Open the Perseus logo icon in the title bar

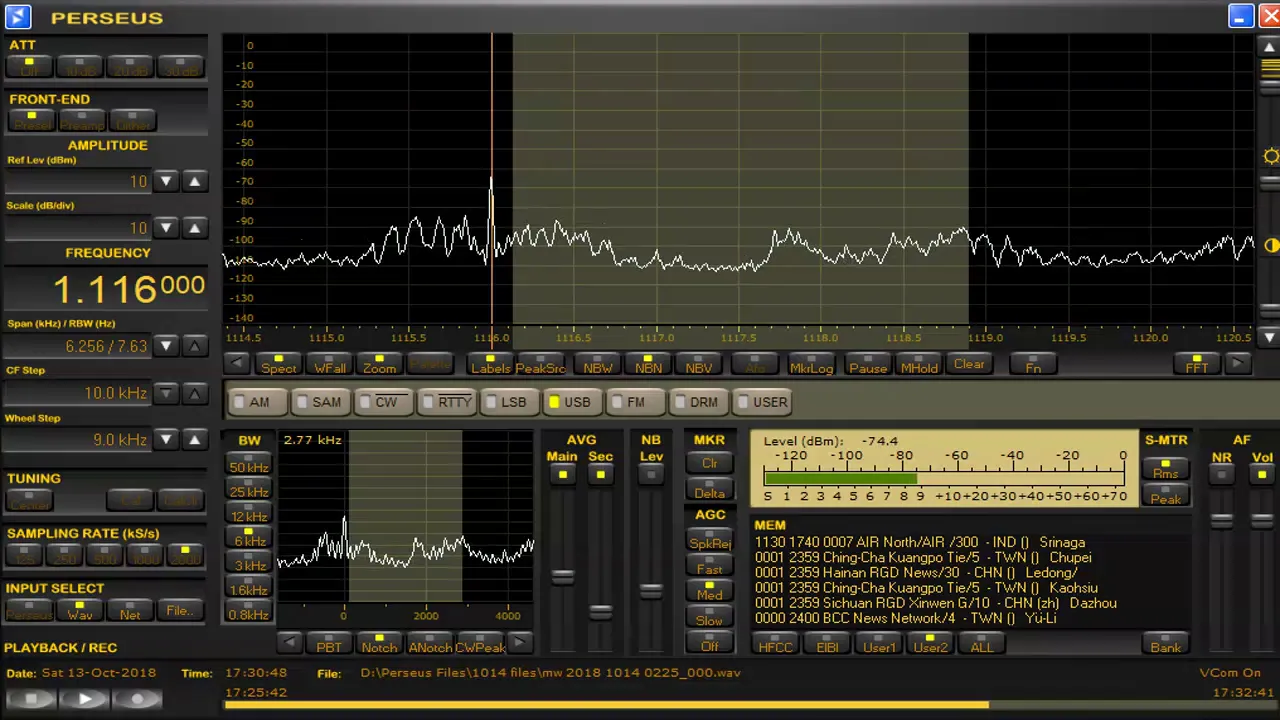tap(17, 17)
